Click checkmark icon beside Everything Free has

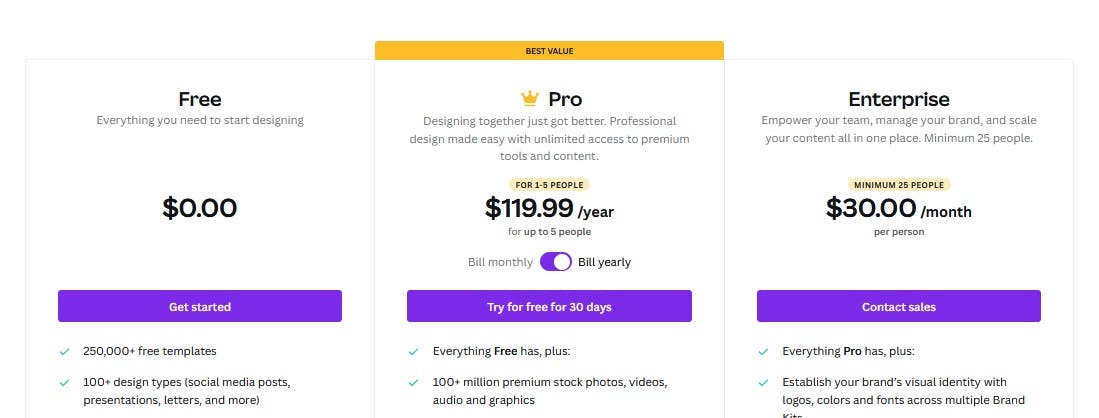tap(413, 352)
